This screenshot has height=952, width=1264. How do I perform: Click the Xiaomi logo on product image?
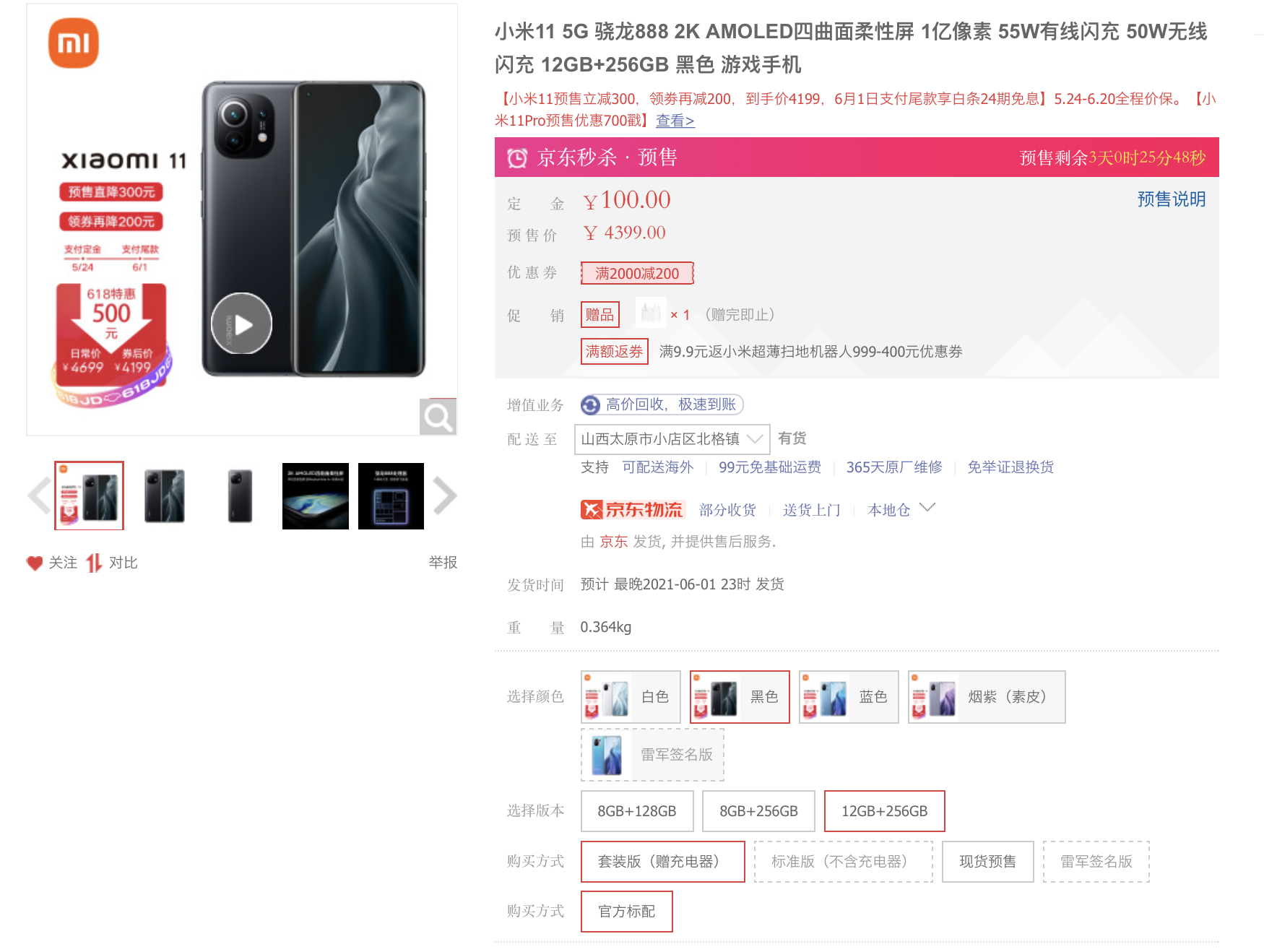tap(74, 43)
